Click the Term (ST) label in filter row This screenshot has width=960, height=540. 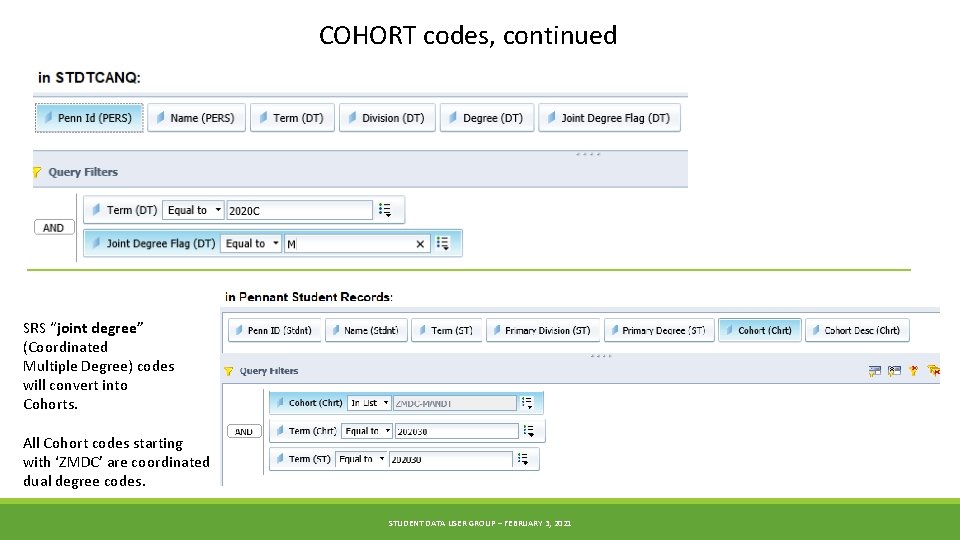click(x=309, y=459)
